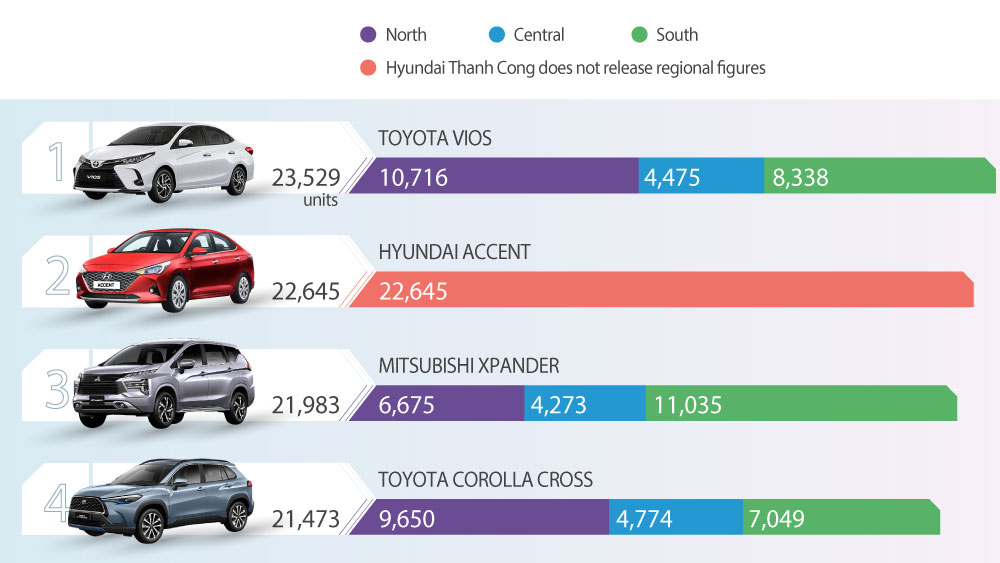Click the blue Central legend dot
The width and height of the screenshot is (1000, 563).
coord(496,35)
